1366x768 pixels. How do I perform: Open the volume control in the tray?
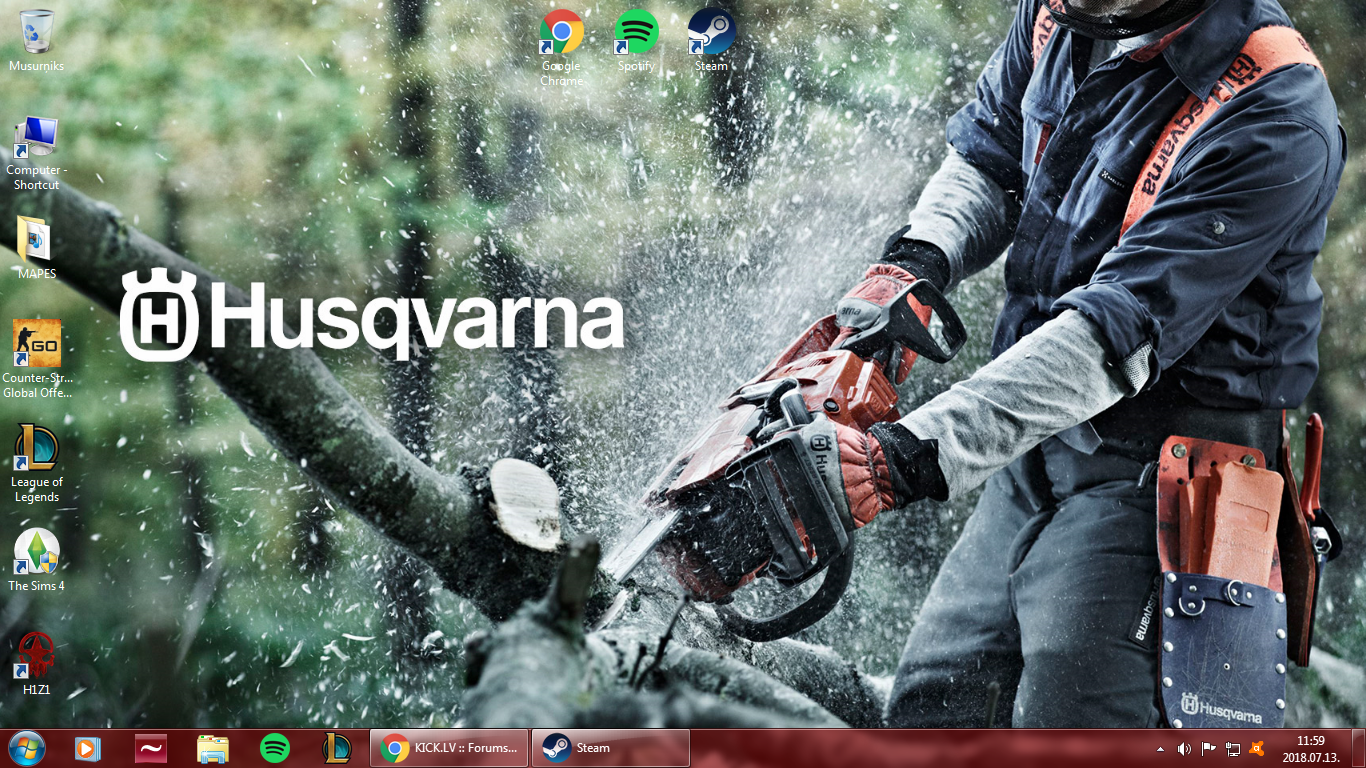click(1184, 748)
